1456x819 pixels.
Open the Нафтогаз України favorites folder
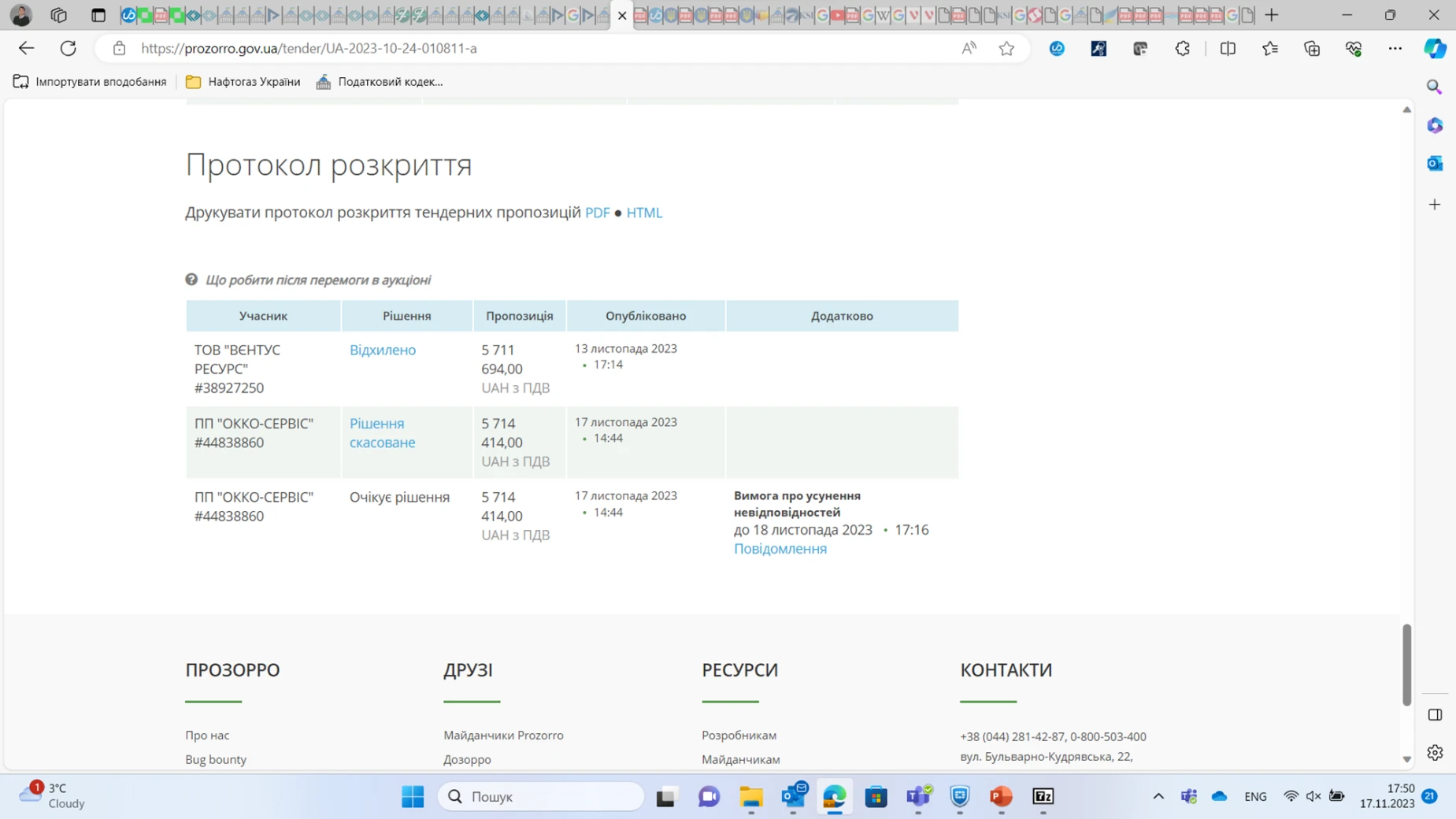242,81
